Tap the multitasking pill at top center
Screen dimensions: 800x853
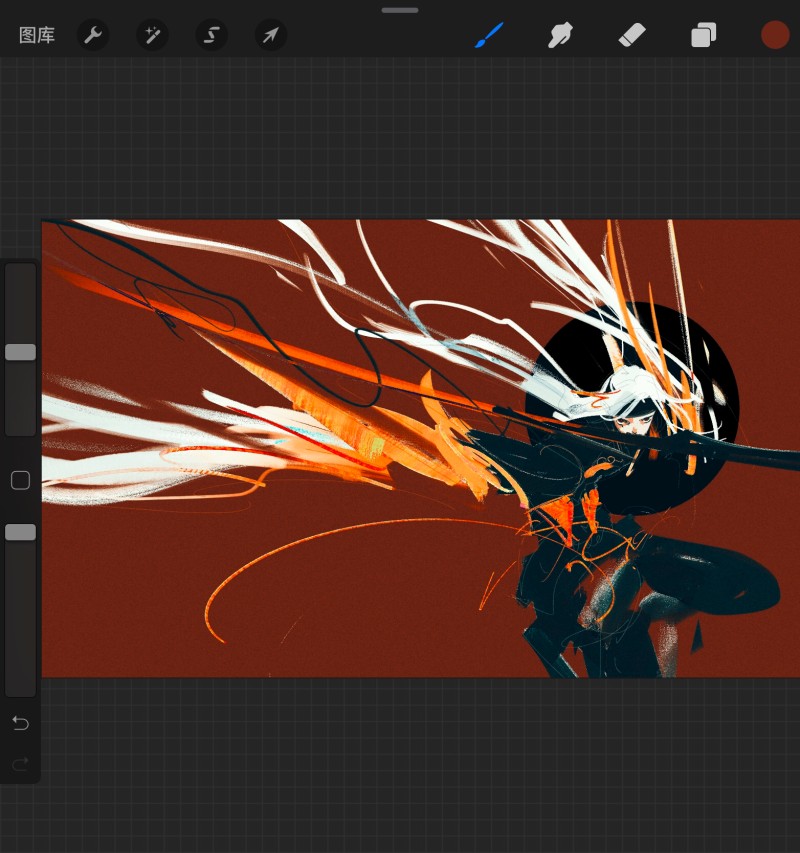click(x=400, y=10)
